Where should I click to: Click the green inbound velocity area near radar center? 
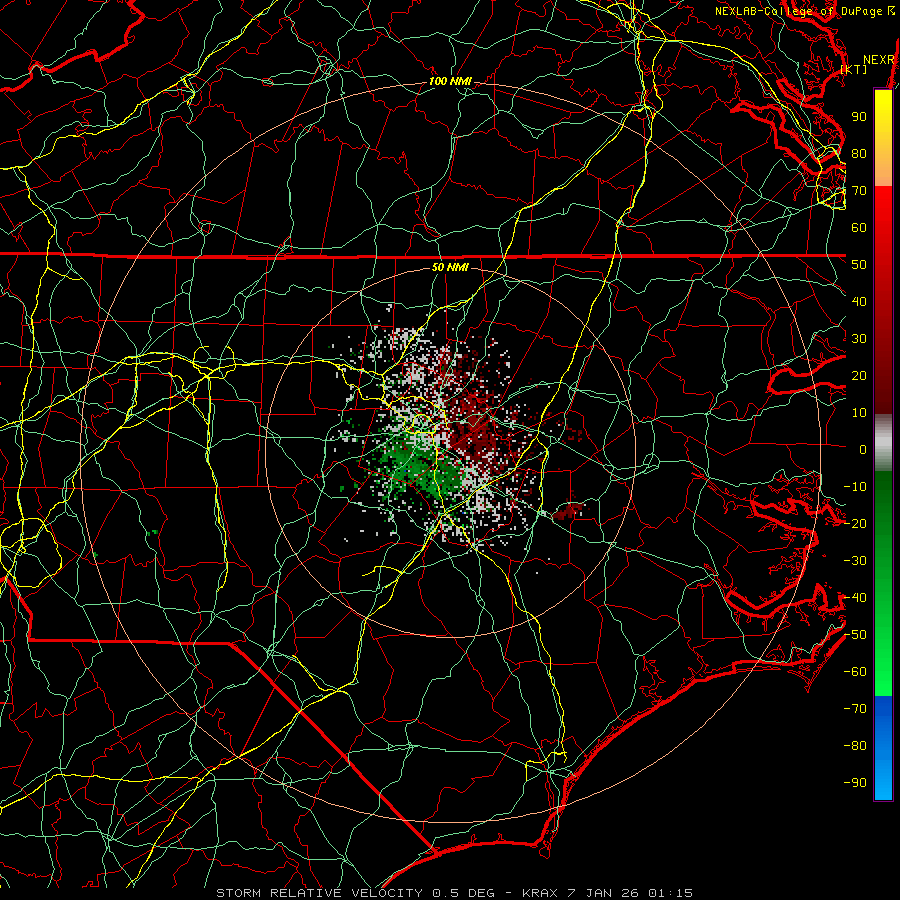click(x=422, y=465)
